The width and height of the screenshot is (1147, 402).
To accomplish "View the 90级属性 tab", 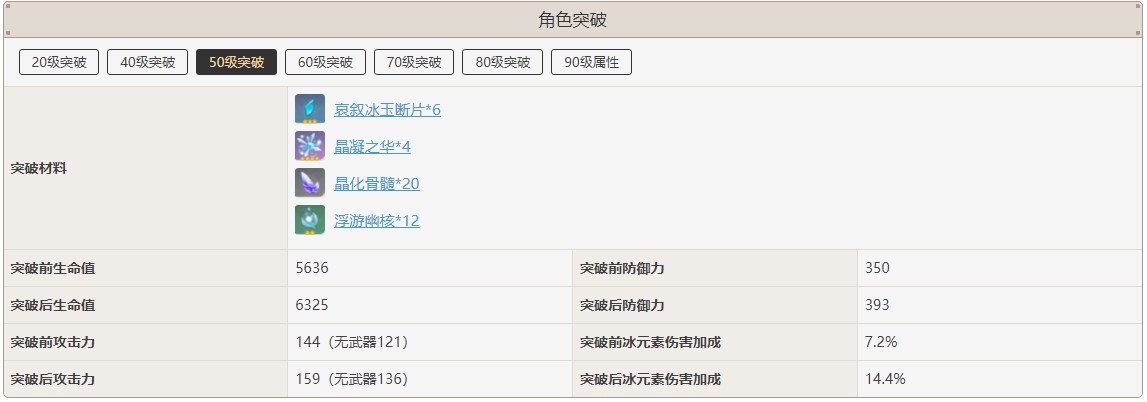I will [x=591, y=62].
